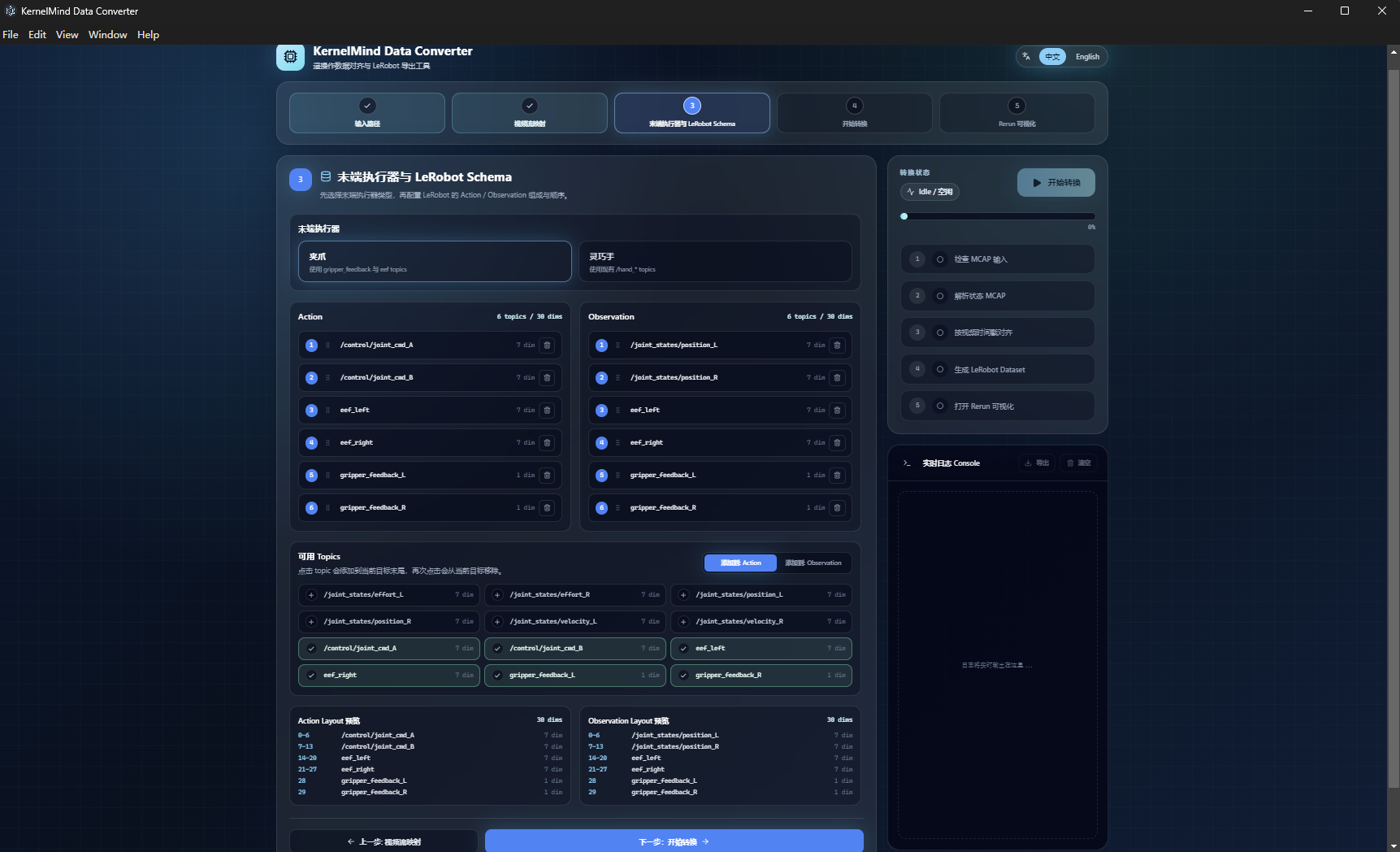Switch interface language to English
Image resolution: width=1400 pixels, height=852 pixels.
(x=1087, y=57)
